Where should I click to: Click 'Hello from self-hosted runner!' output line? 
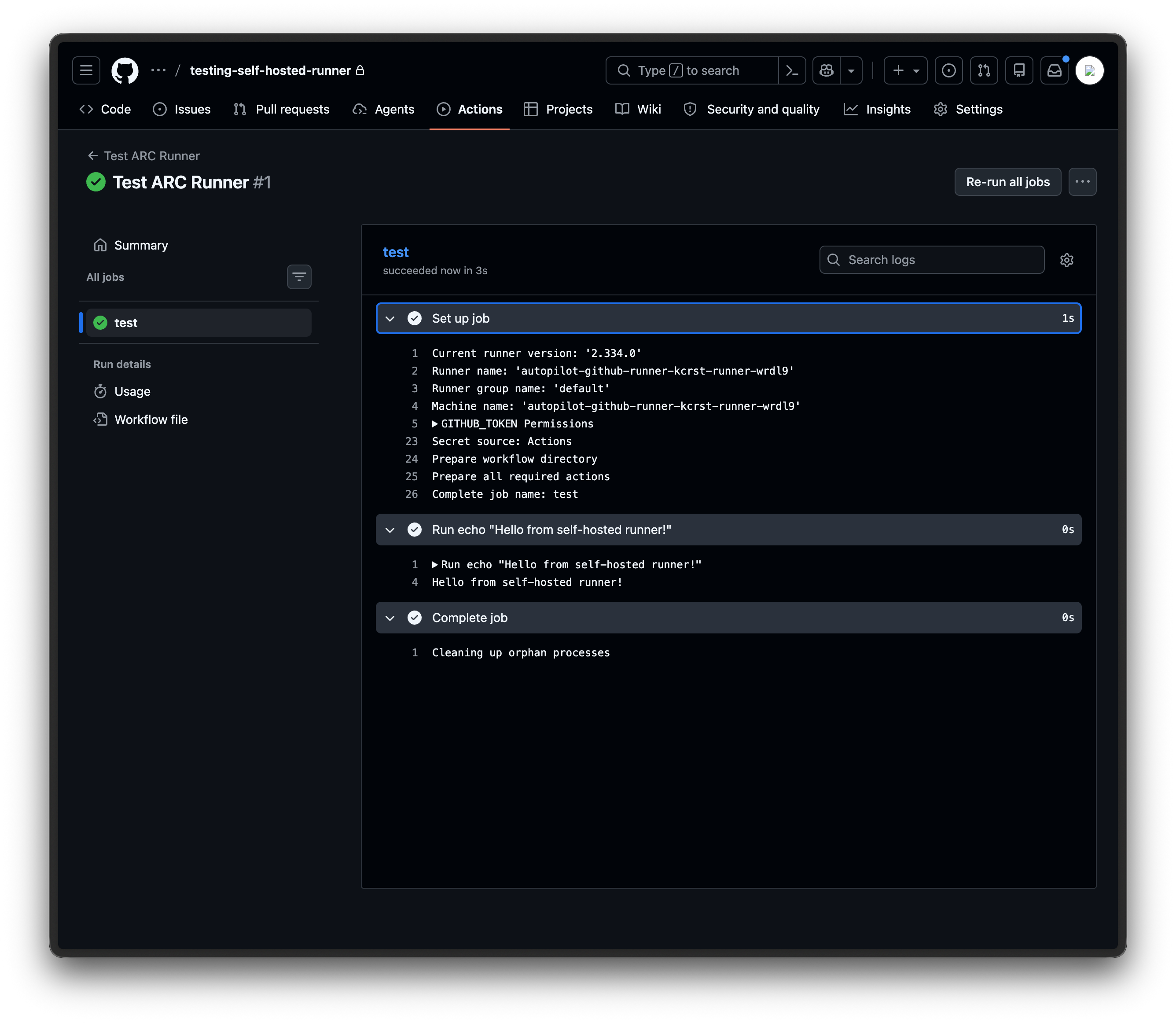coord(527,582)
